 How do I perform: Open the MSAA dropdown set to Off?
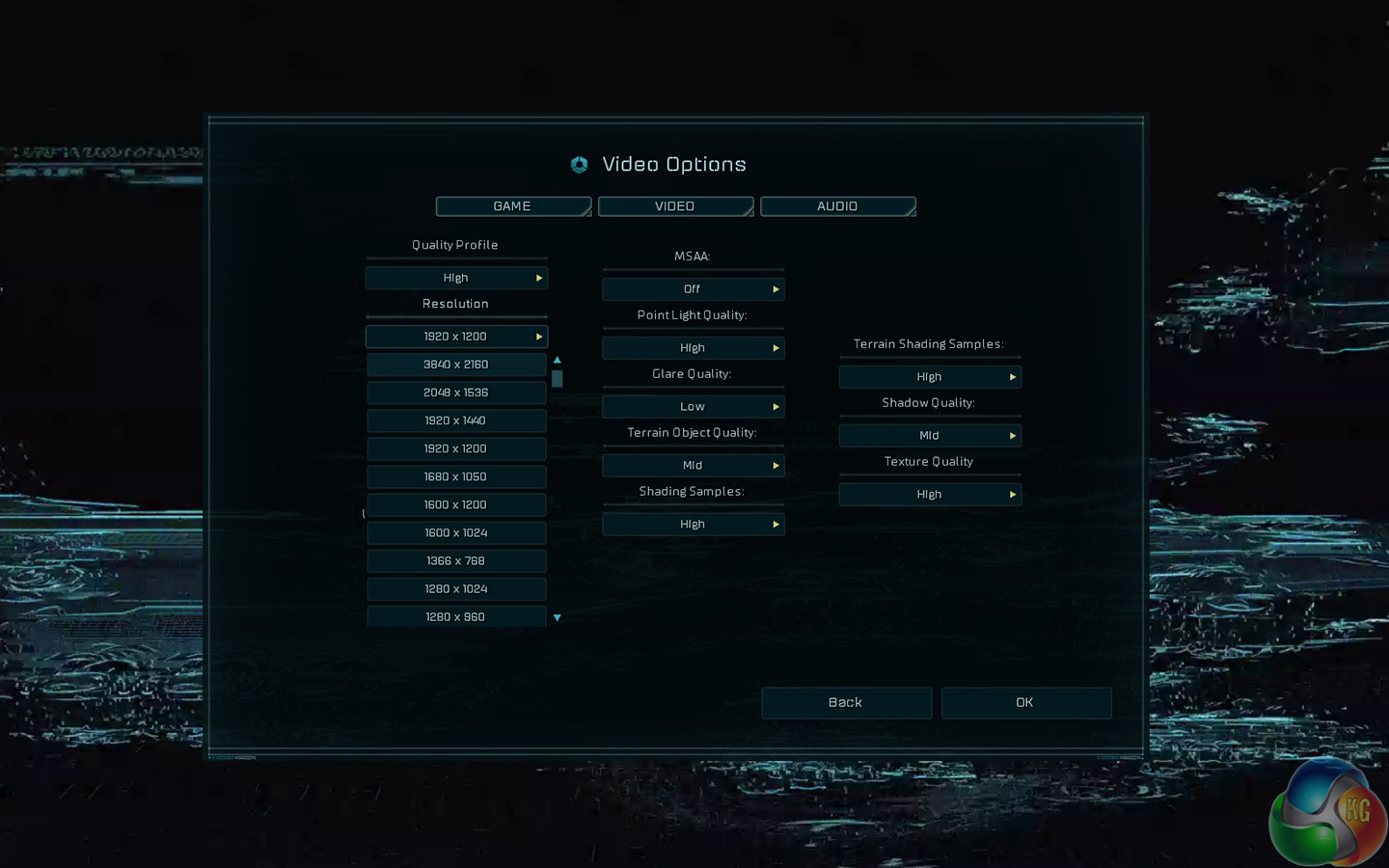coord(693,289)
